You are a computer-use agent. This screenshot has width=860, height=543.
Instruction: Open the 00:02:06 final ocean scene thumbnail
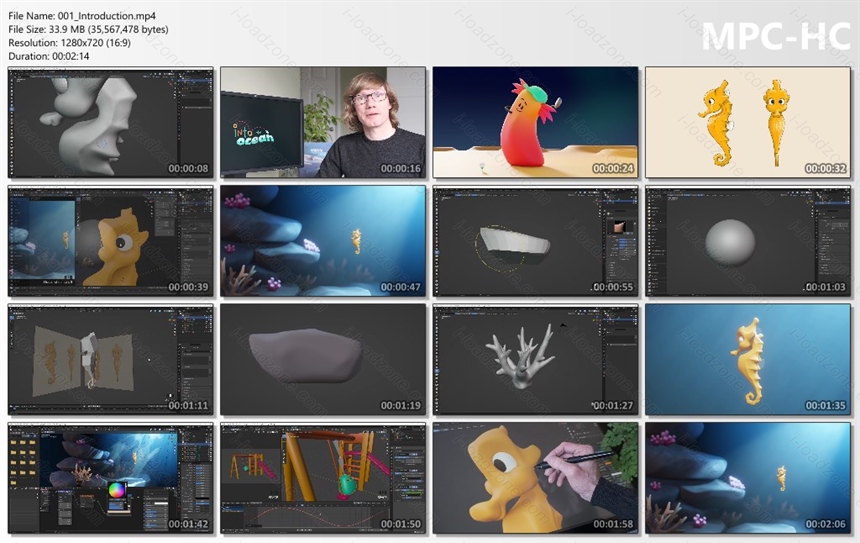click(748, 478)
